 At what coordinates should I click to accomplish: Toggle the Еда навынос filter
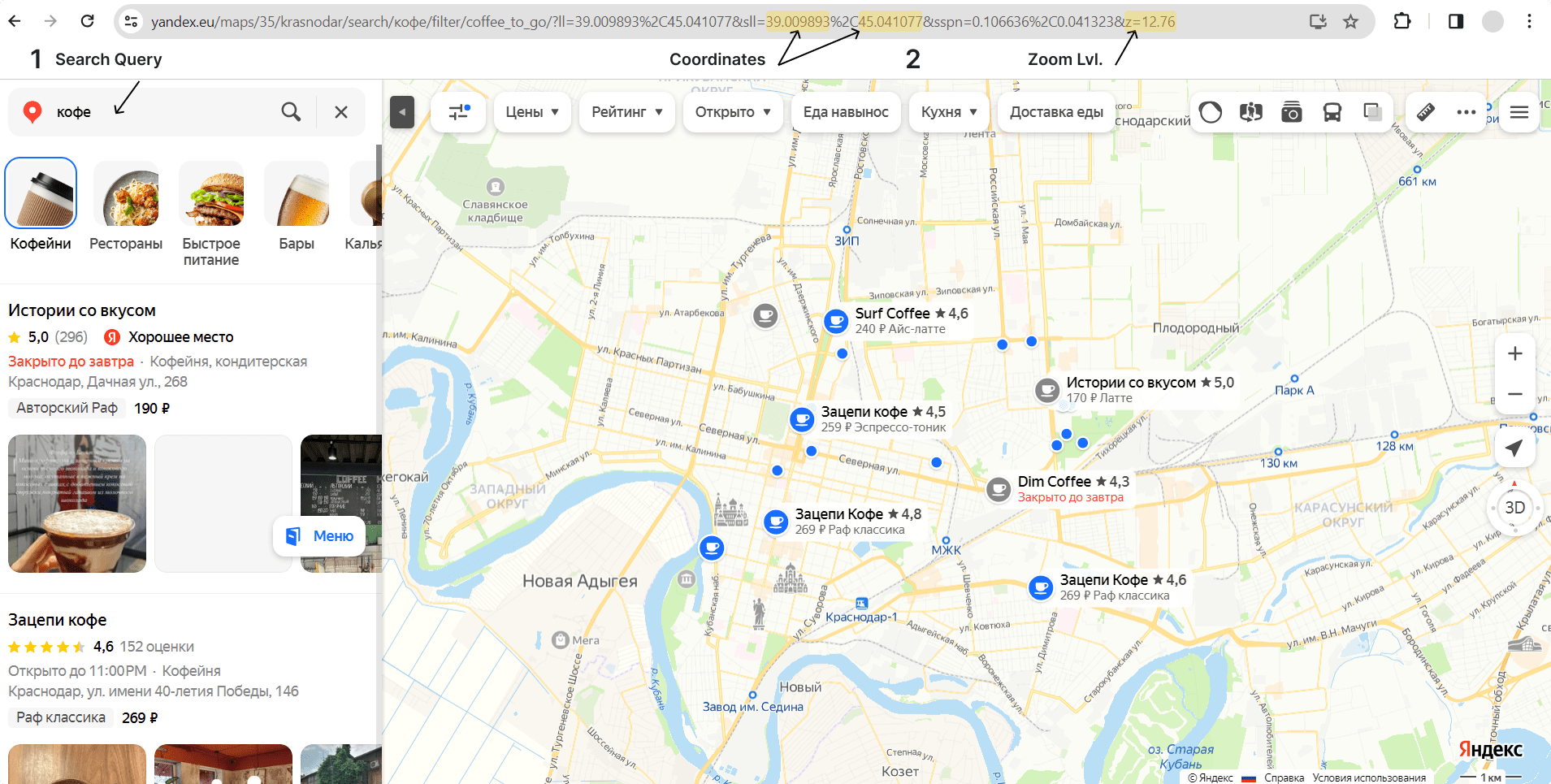pos(846,112)
